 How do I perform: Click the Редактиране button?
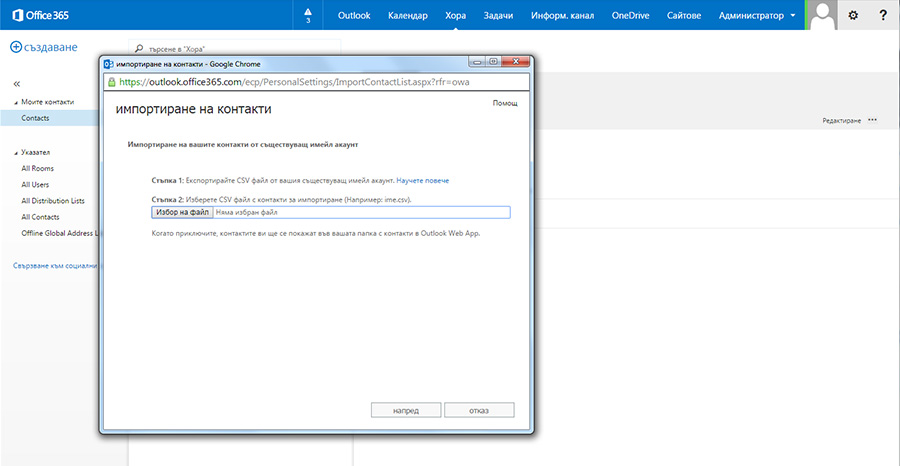[841, 121]
